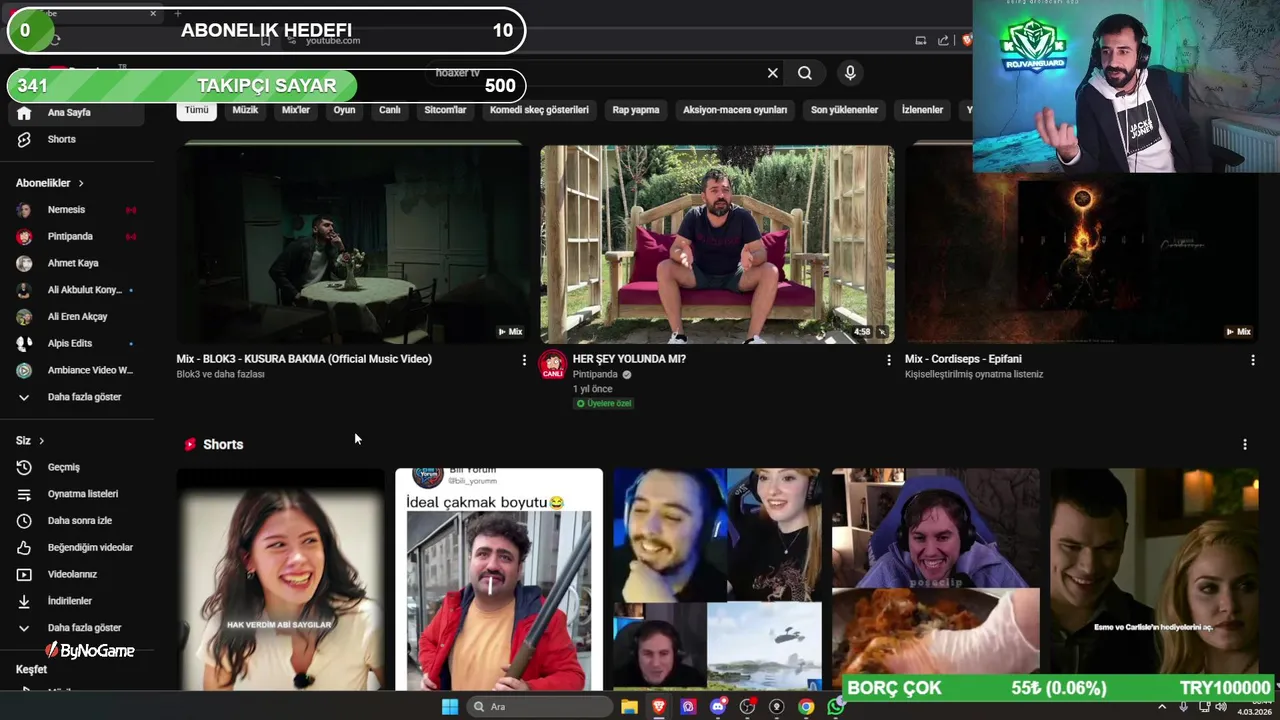The width and height of the screenshot is (1280, 720).
Task: Select the İzlenenler chip
Action: [922, 110]
